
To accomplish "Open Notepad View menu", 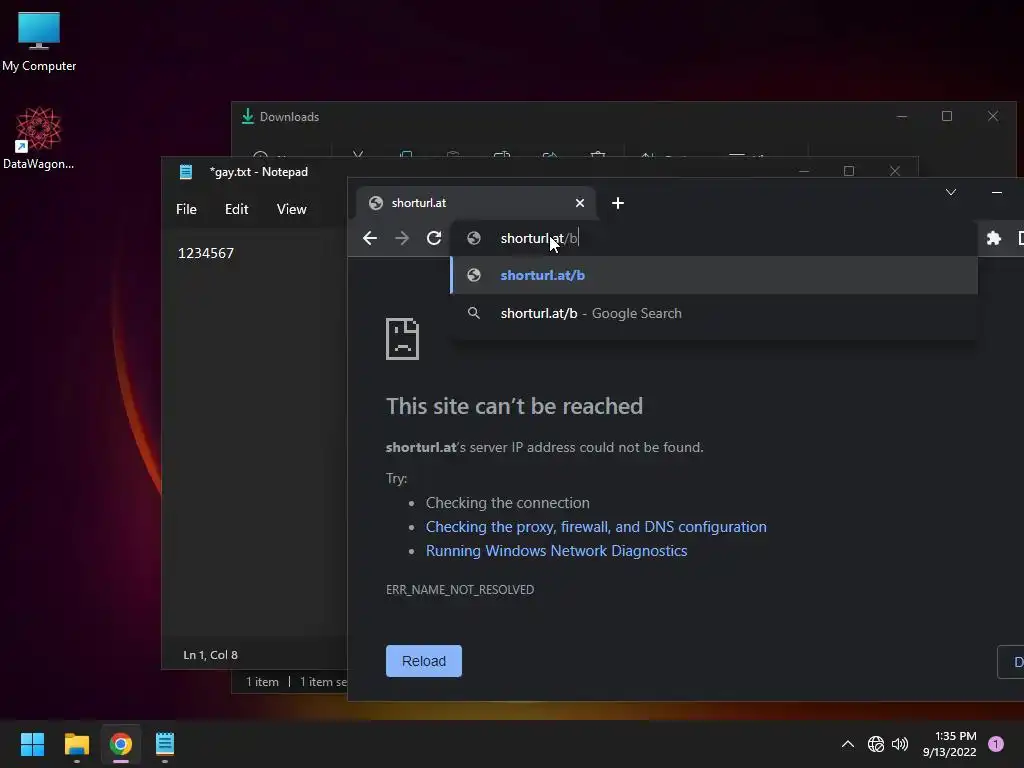I will coord(291,209).
